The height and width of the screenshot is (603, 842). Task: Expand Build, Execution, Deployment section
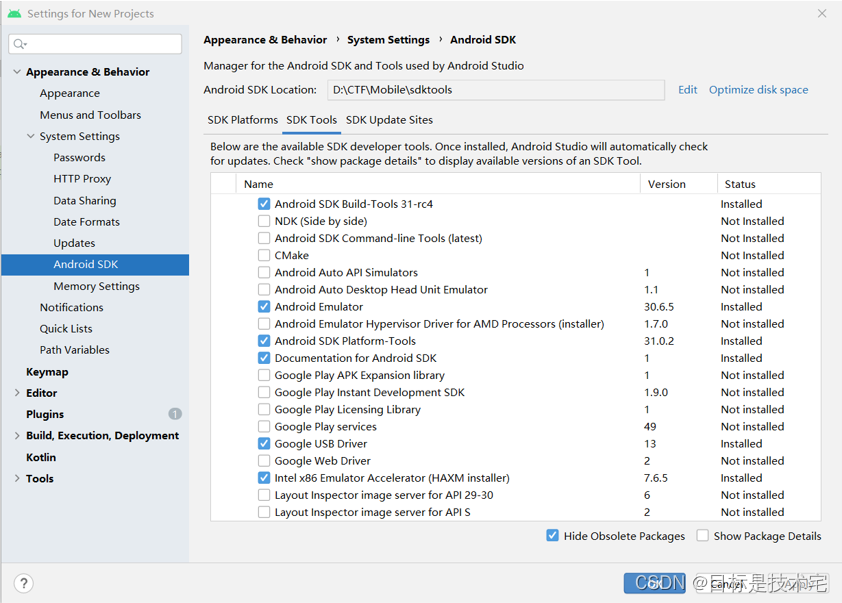click(17, 436)
